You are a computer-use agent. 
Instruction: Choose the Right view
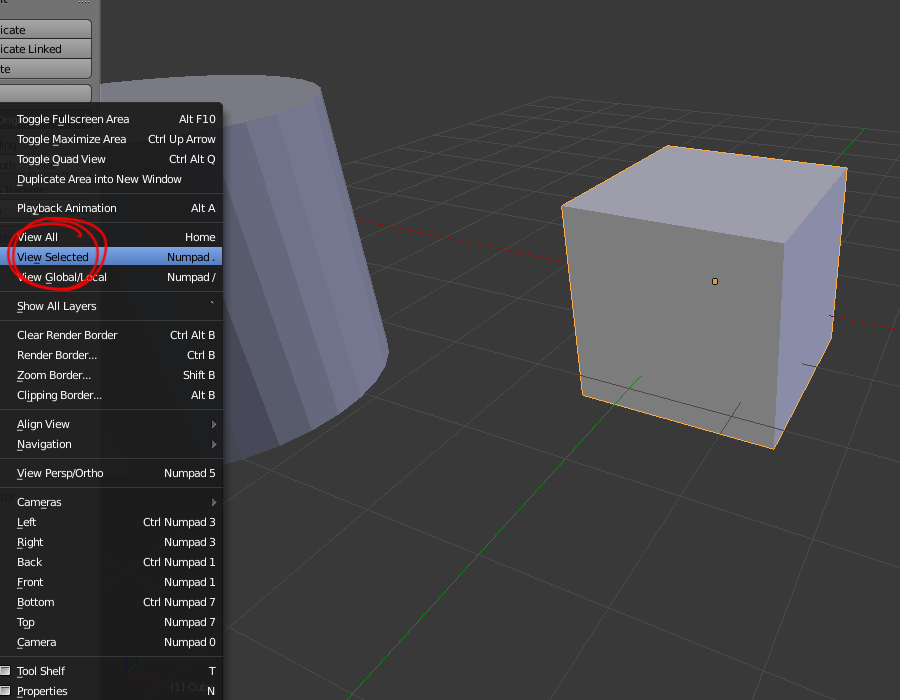[111, 542]
